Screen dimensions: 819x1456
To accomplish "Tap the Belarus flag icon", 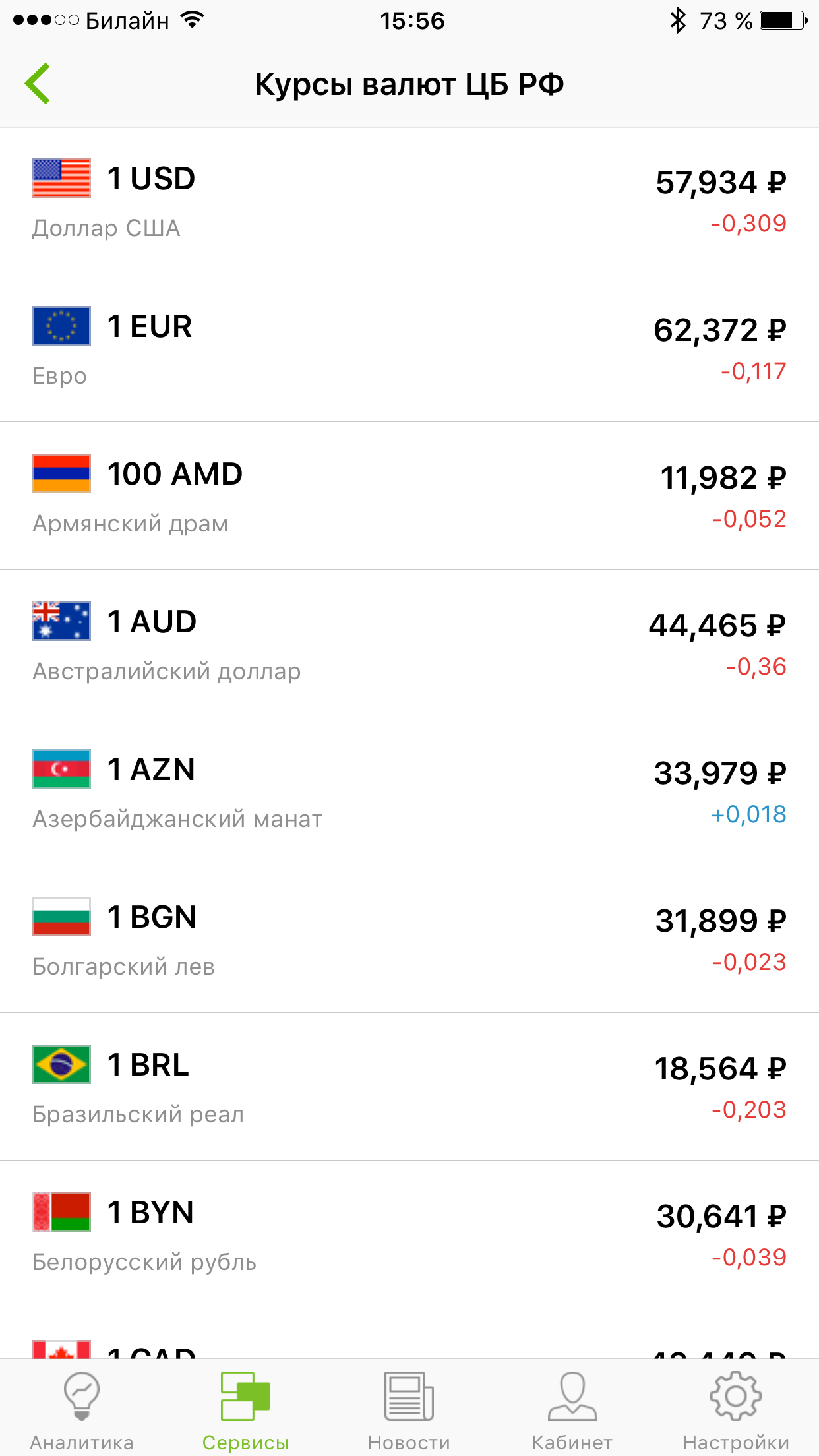I will [x=61, y=1212].
